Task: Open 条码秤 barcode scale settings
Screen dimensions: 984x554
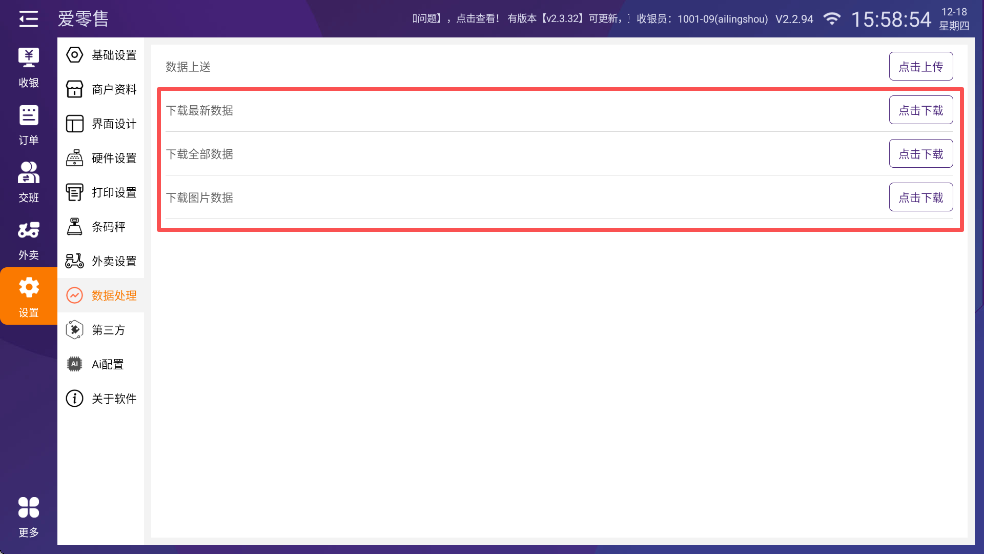Action: [101, 227]
